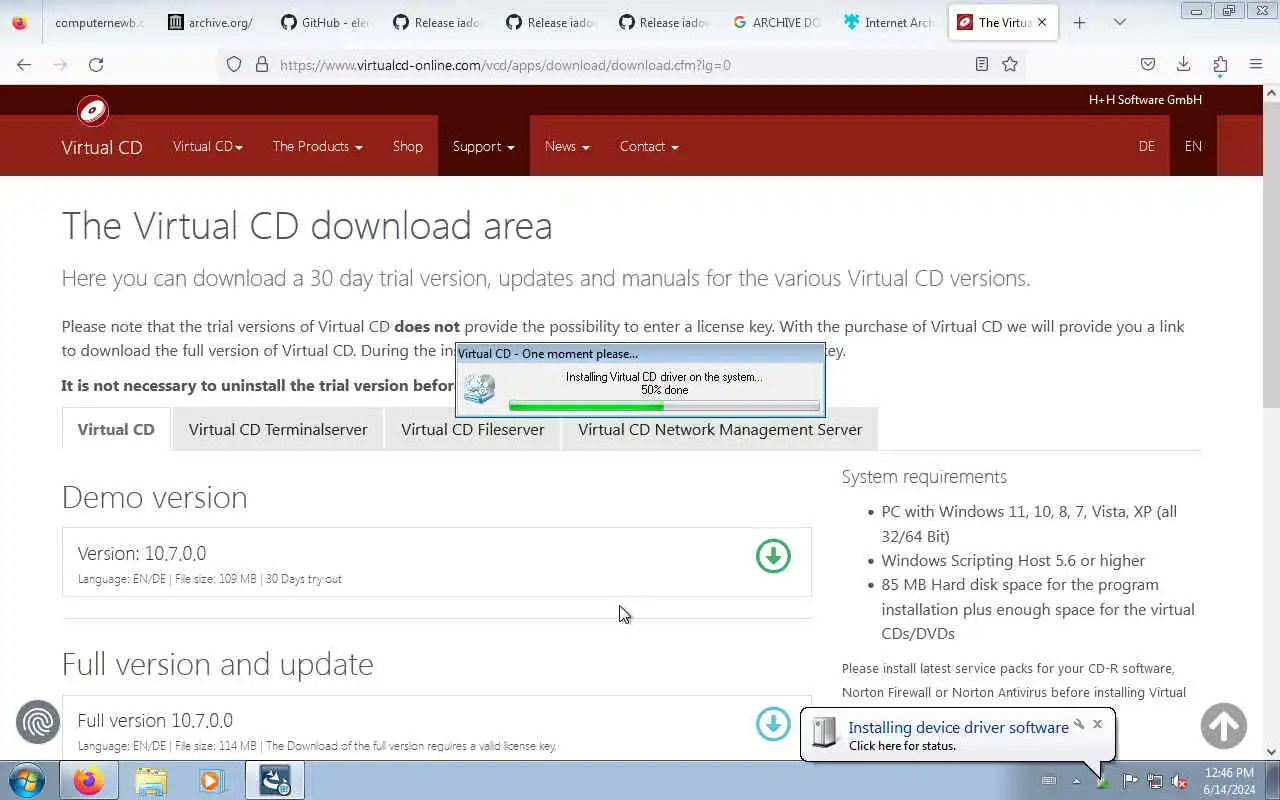Open Action Center flag icon
Screen dimensions: 1280x800
click(x=1130, y=781)
